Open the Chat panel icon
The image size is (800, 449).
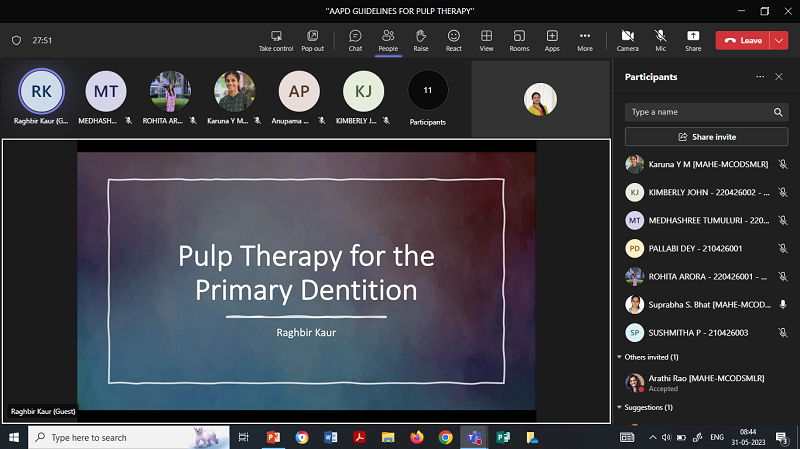coord(355,40)
